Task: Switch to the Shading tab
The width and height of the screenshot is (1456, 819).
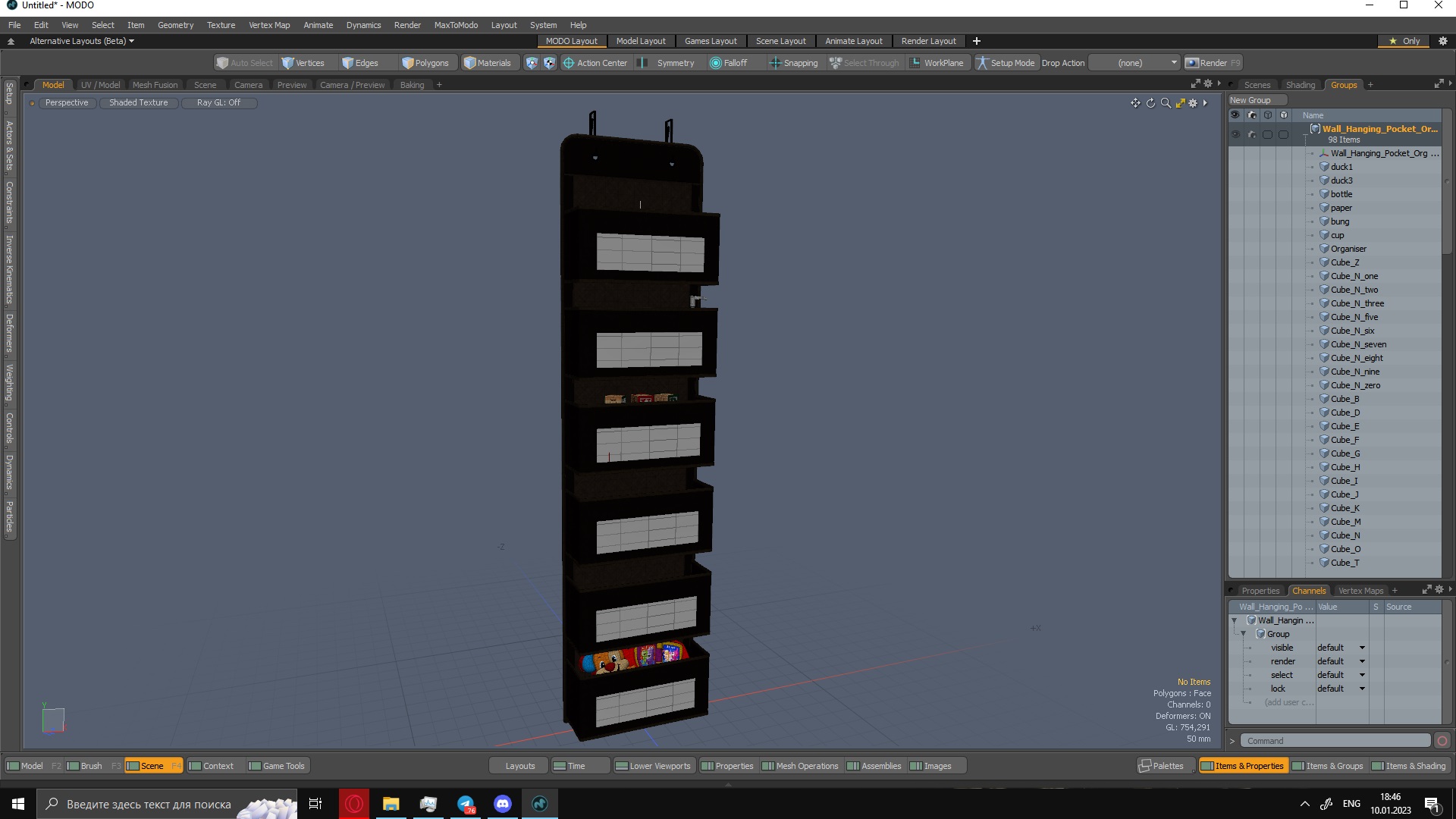Action: click(1300, 85)
